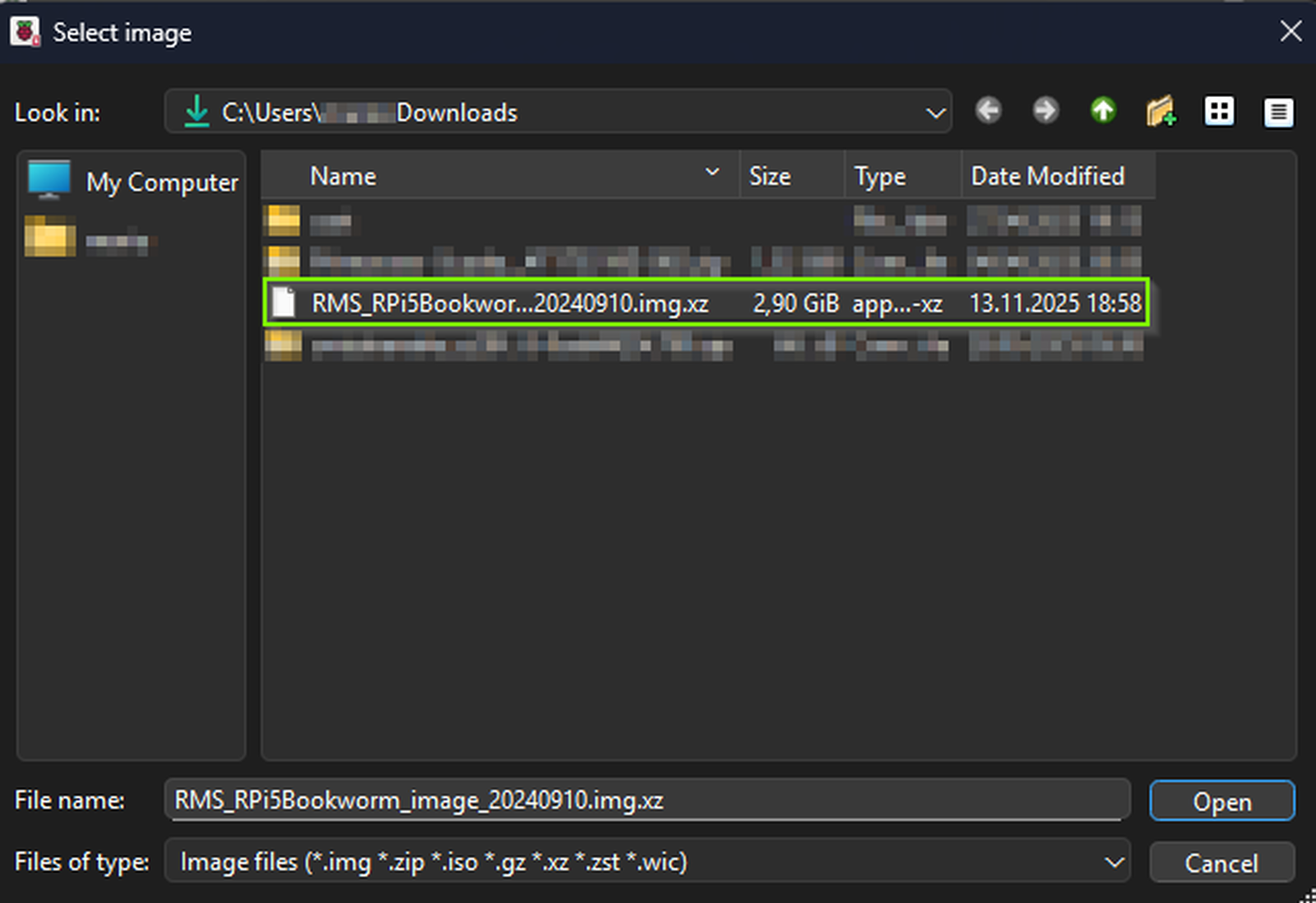The width and height of the screenshot is (1316, 903).
Task: Switch to detail view mode
Action: point(1277,112)
